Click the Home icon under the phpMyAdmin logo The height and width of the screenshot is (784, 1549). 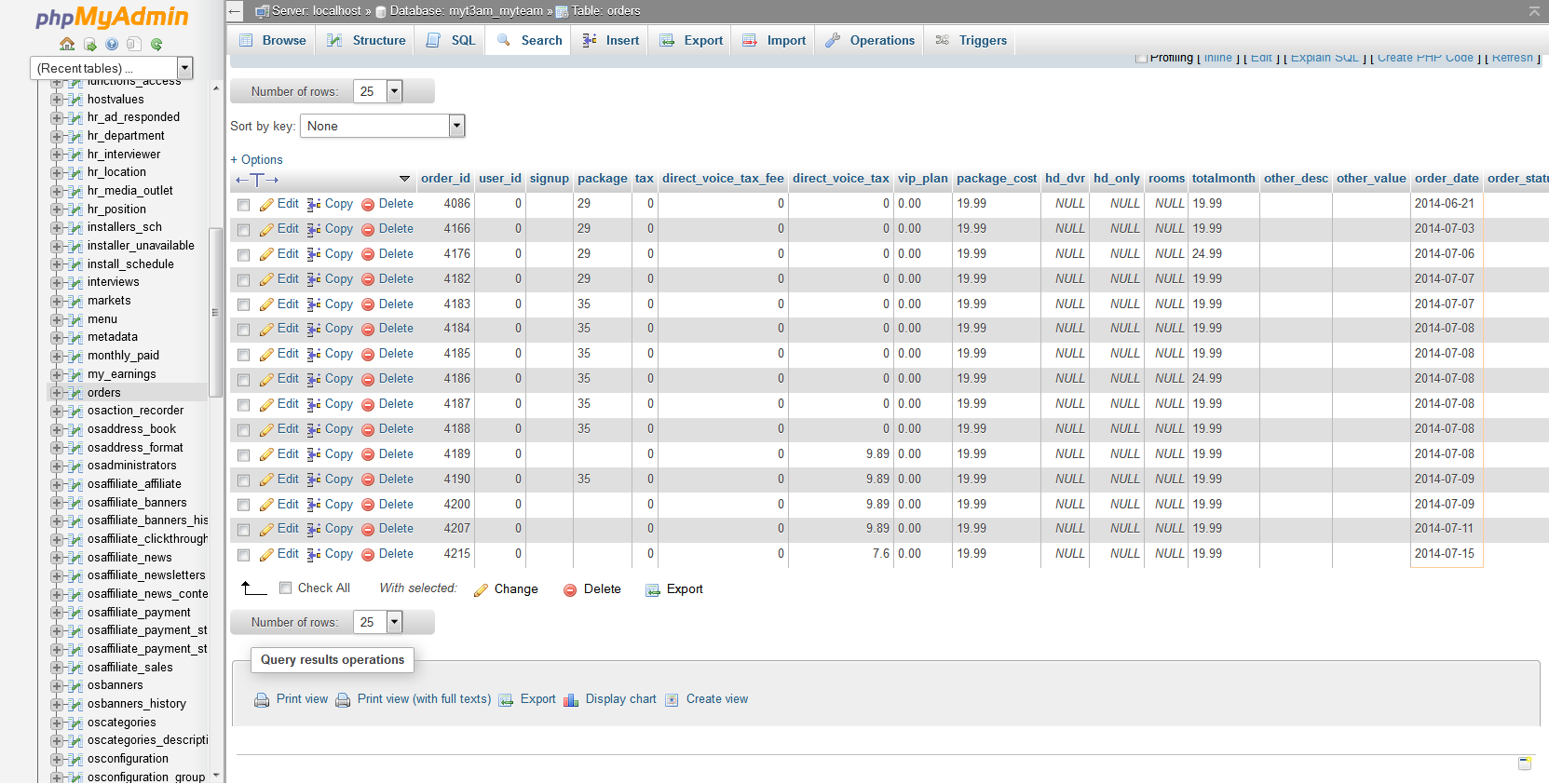(67, 44)
